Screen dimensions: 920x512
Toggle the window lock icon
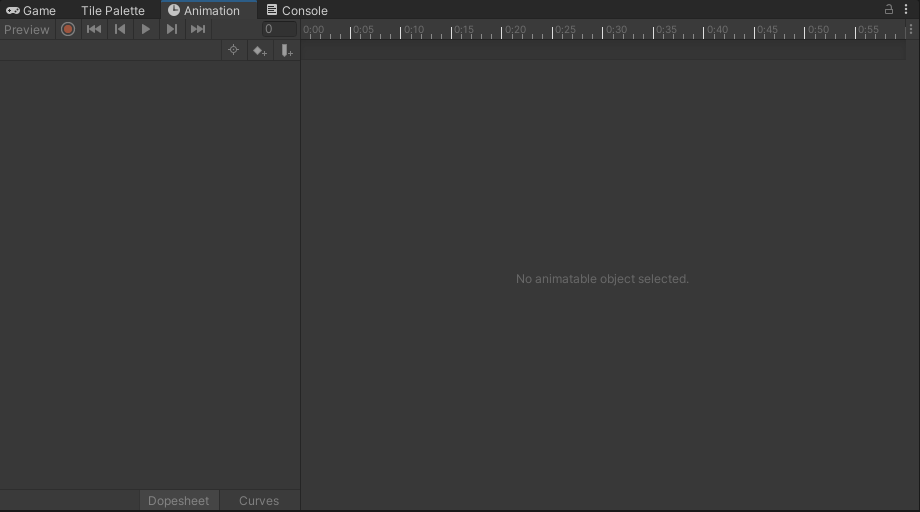coord(889,9)
